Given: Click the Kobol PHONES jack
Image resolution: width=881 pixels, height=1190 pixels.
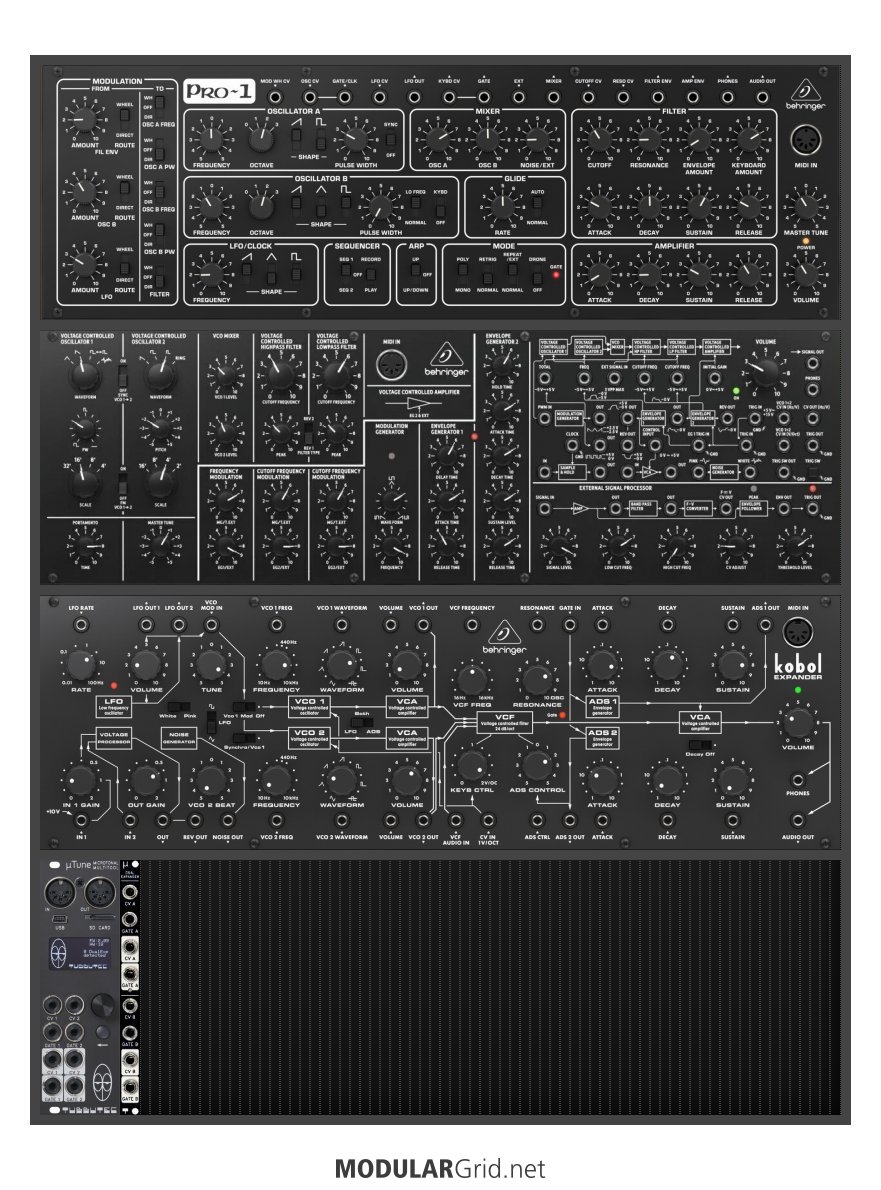Looking at the screenshot, I should click(x=798, y=779).
